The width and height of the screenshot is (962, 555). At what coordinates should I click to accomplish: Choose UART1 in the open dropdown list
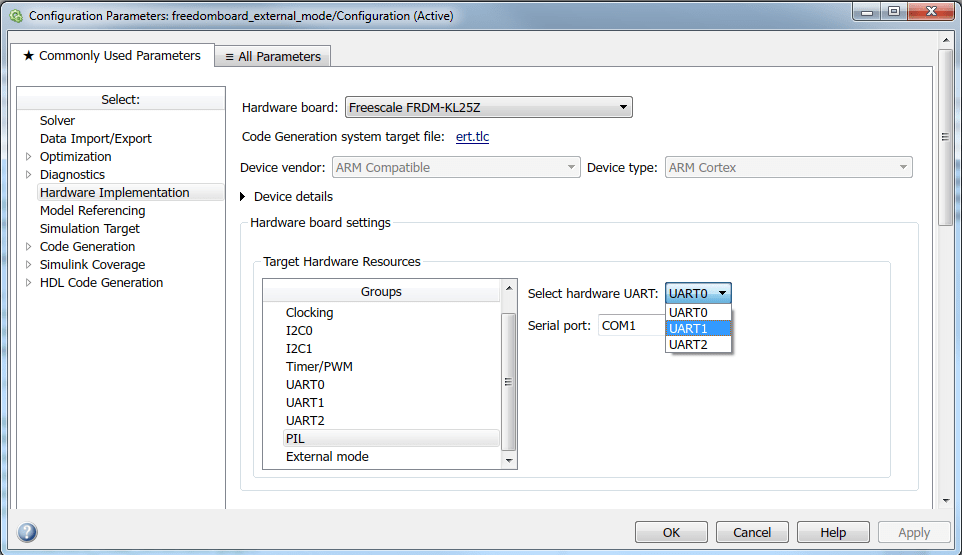pyautogui.click(x=698, y=328)
